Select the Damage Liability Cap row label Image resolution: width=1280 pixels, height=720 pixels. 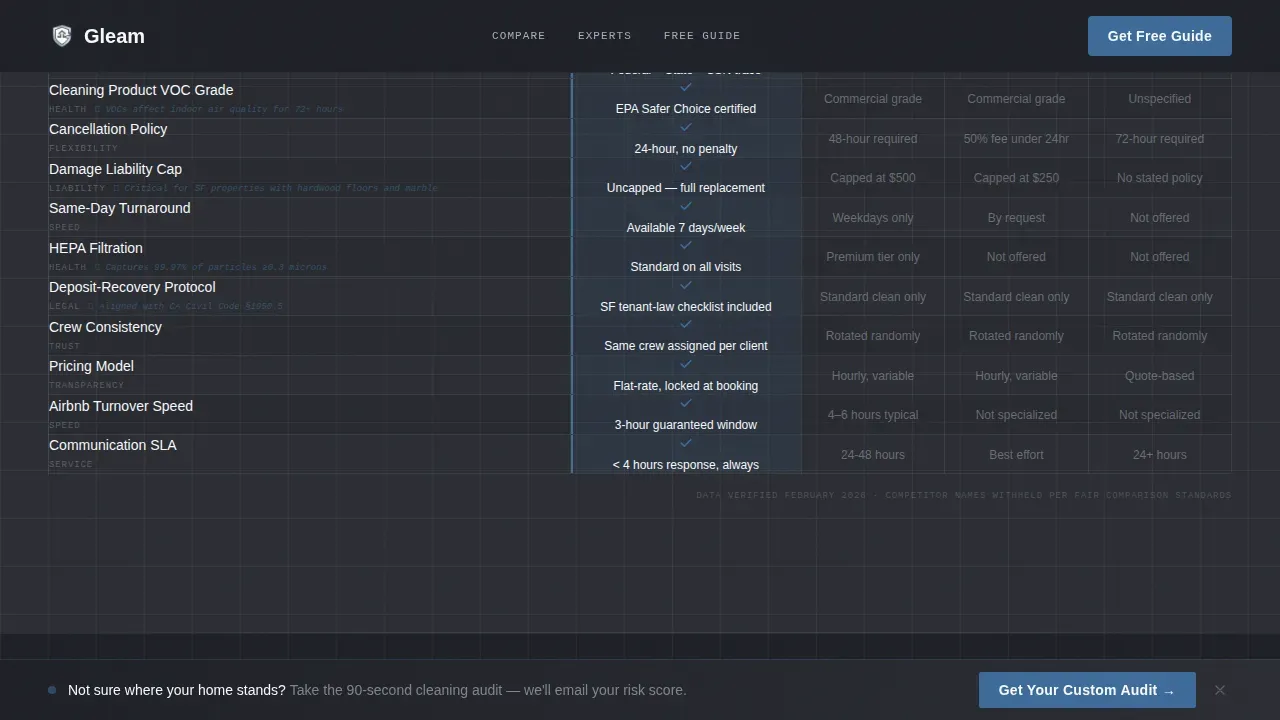click(x=115, y=169)
